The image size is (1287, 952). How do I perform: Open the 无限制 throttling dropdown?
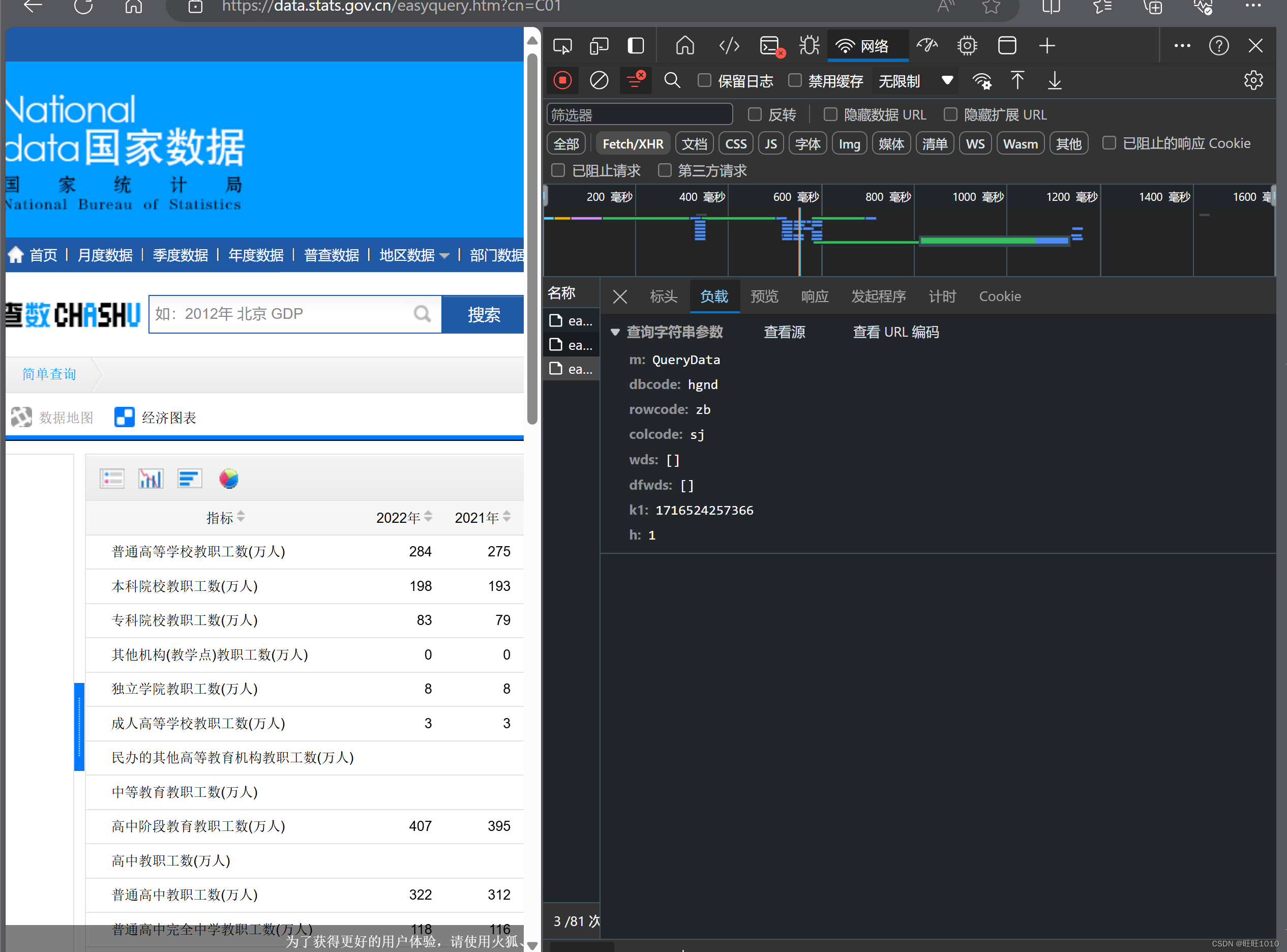(915, 80)
